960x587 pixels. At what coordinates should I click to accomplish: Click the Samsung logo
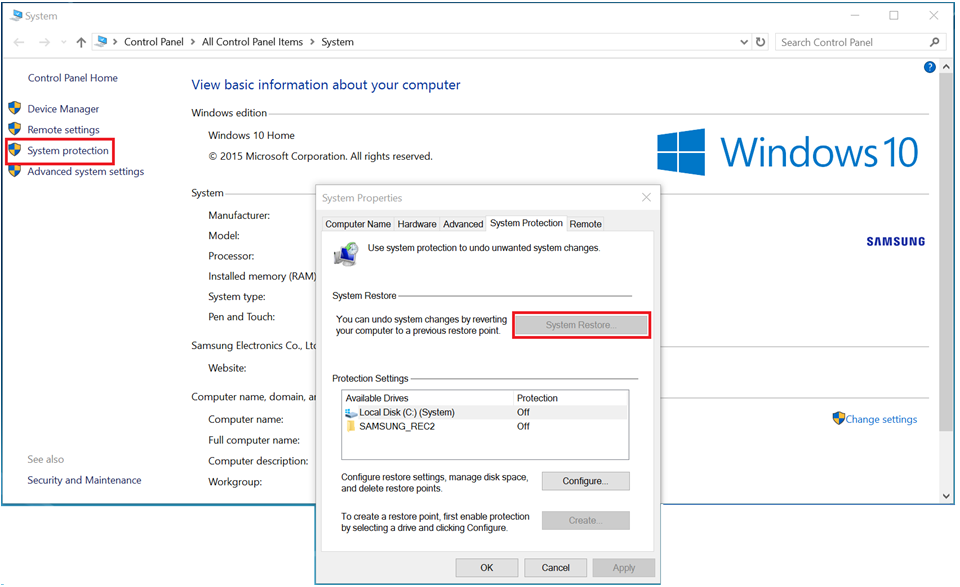pyautogui.click(x=896, y=242)
